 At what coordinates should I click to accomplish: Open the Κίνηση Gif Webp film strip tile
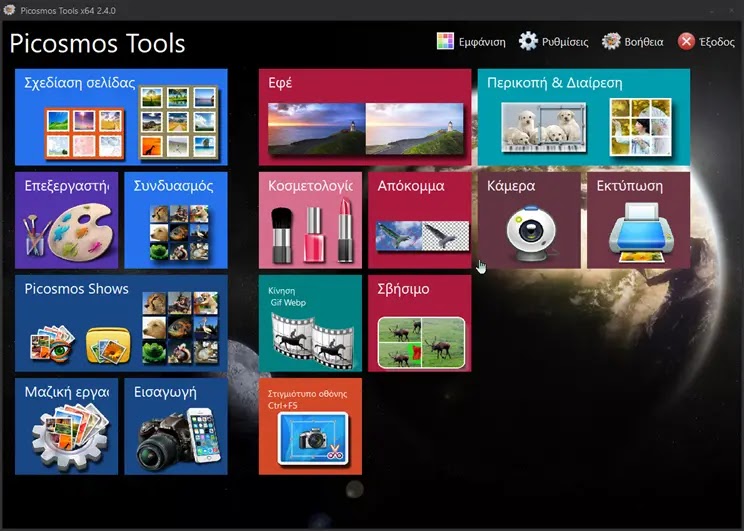pos(310,323)
